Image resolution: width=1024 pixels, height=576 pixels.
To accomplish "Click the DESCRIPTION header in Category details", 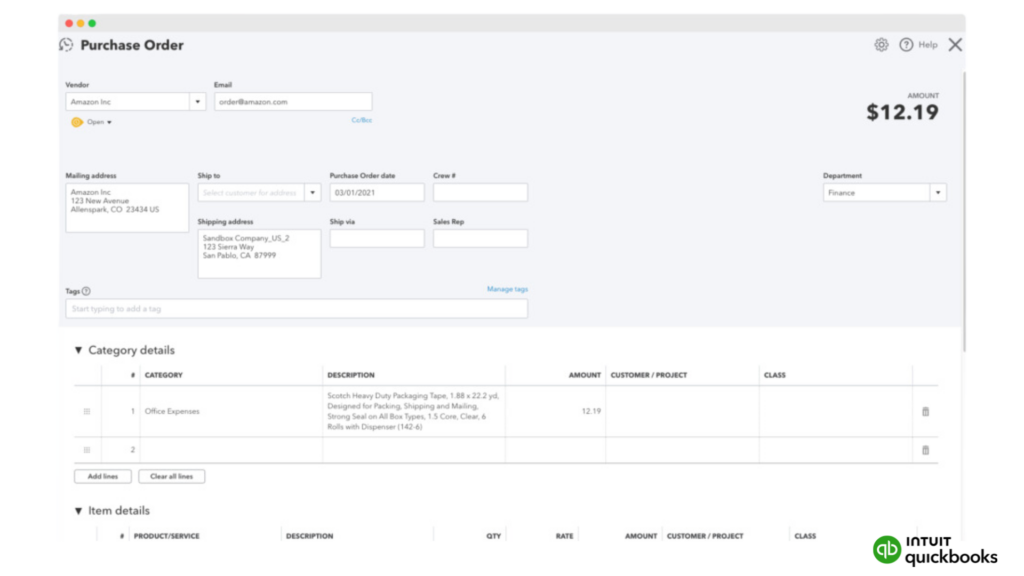I will (351, 376).
